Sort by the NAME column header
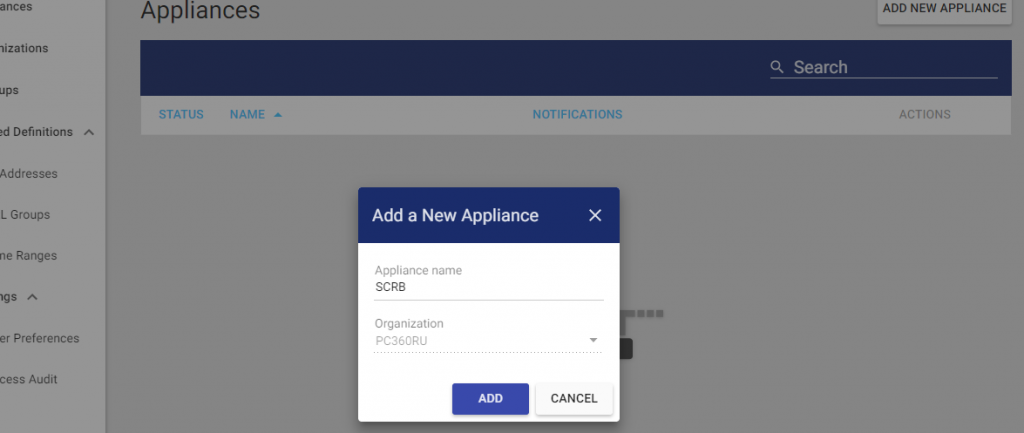Screen dimensions: 1024x433 point(246,115)
